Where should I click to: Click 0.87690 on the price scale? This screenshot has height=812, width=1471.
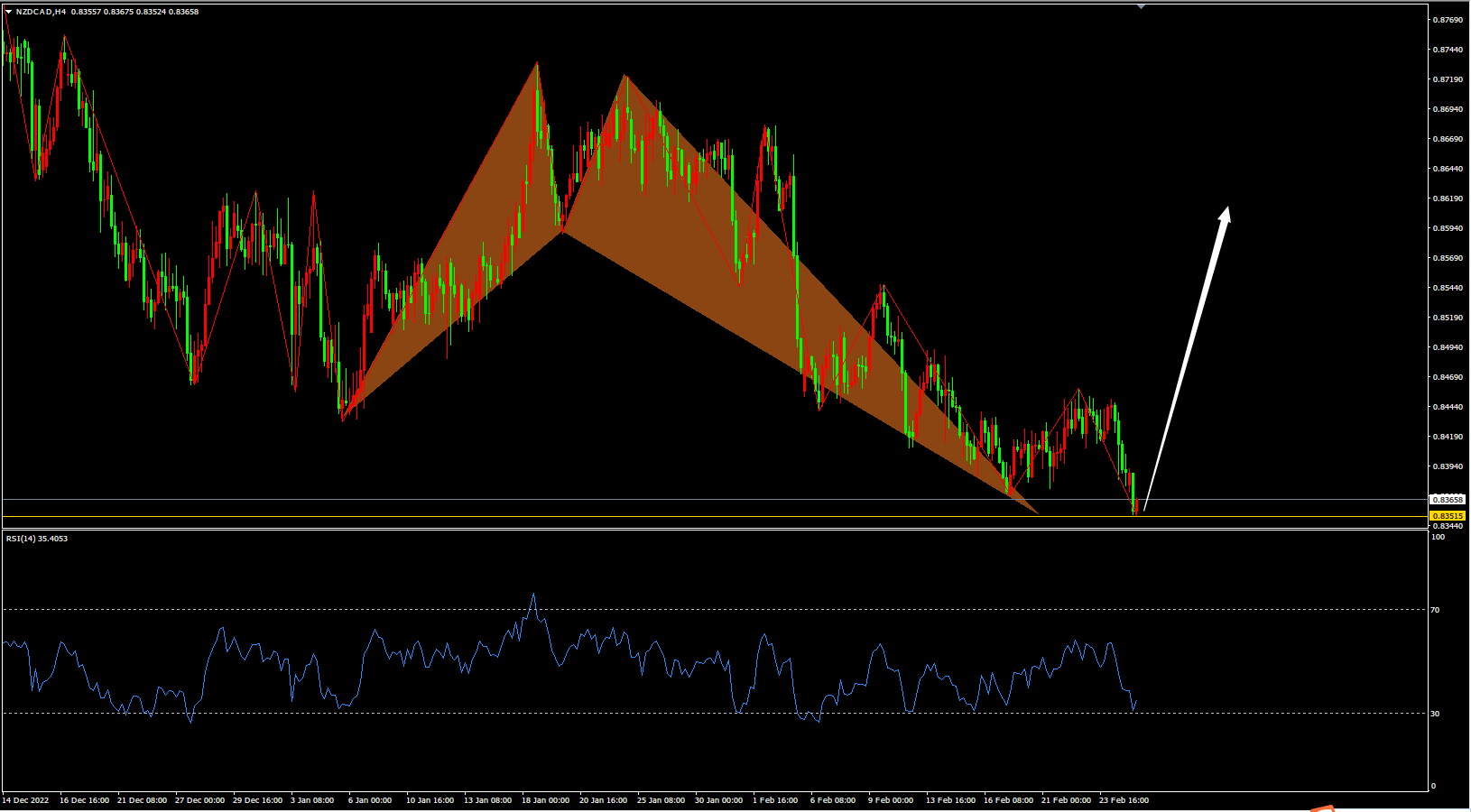tap(1448, 20)
